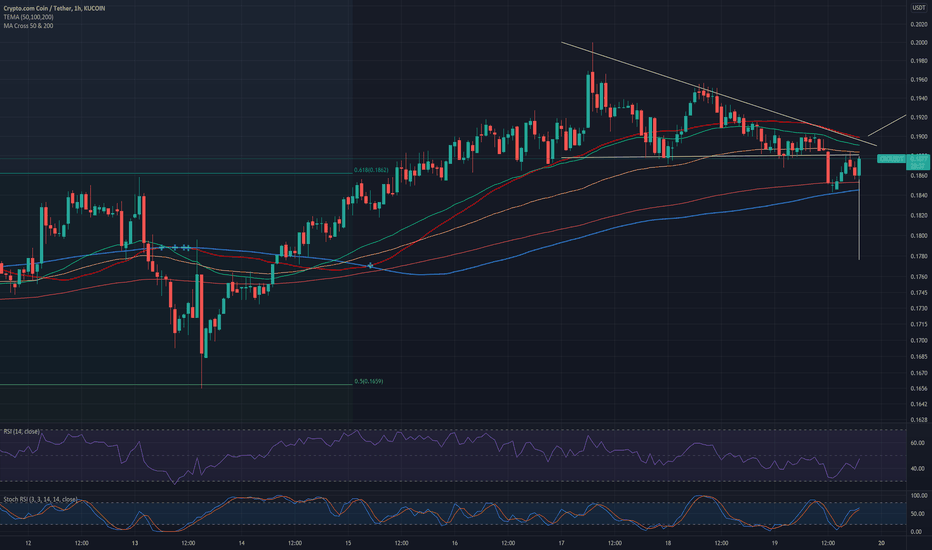Select date 17 on the time axis
This screenshot has height=550, width=932.
click(x=561, y=543)
